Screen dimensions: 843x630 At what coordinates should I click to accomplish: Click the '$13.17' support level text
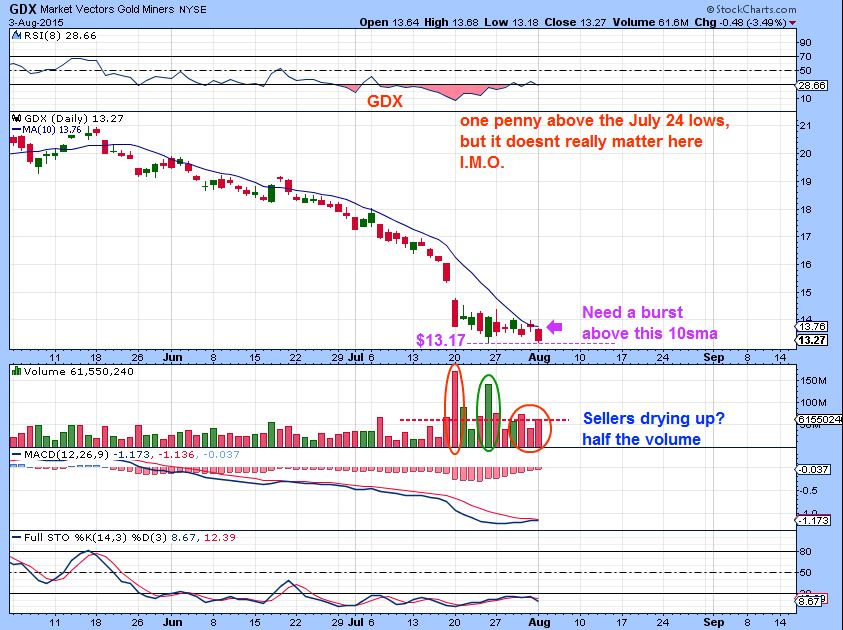tap(441, 340)
